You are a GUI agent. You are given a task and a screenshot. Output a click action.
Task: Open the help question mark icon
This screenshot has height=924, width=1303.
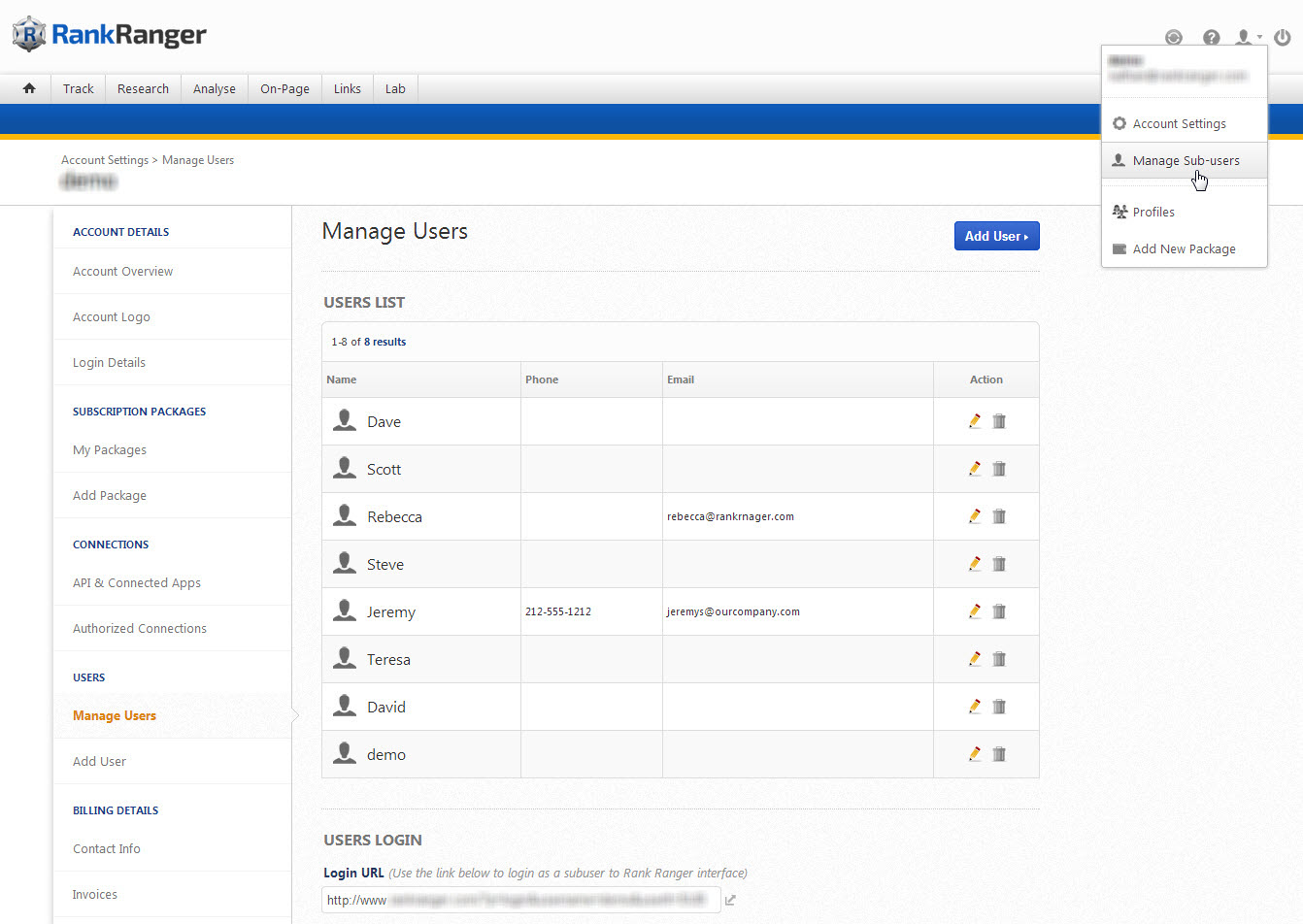point(1211,38)
